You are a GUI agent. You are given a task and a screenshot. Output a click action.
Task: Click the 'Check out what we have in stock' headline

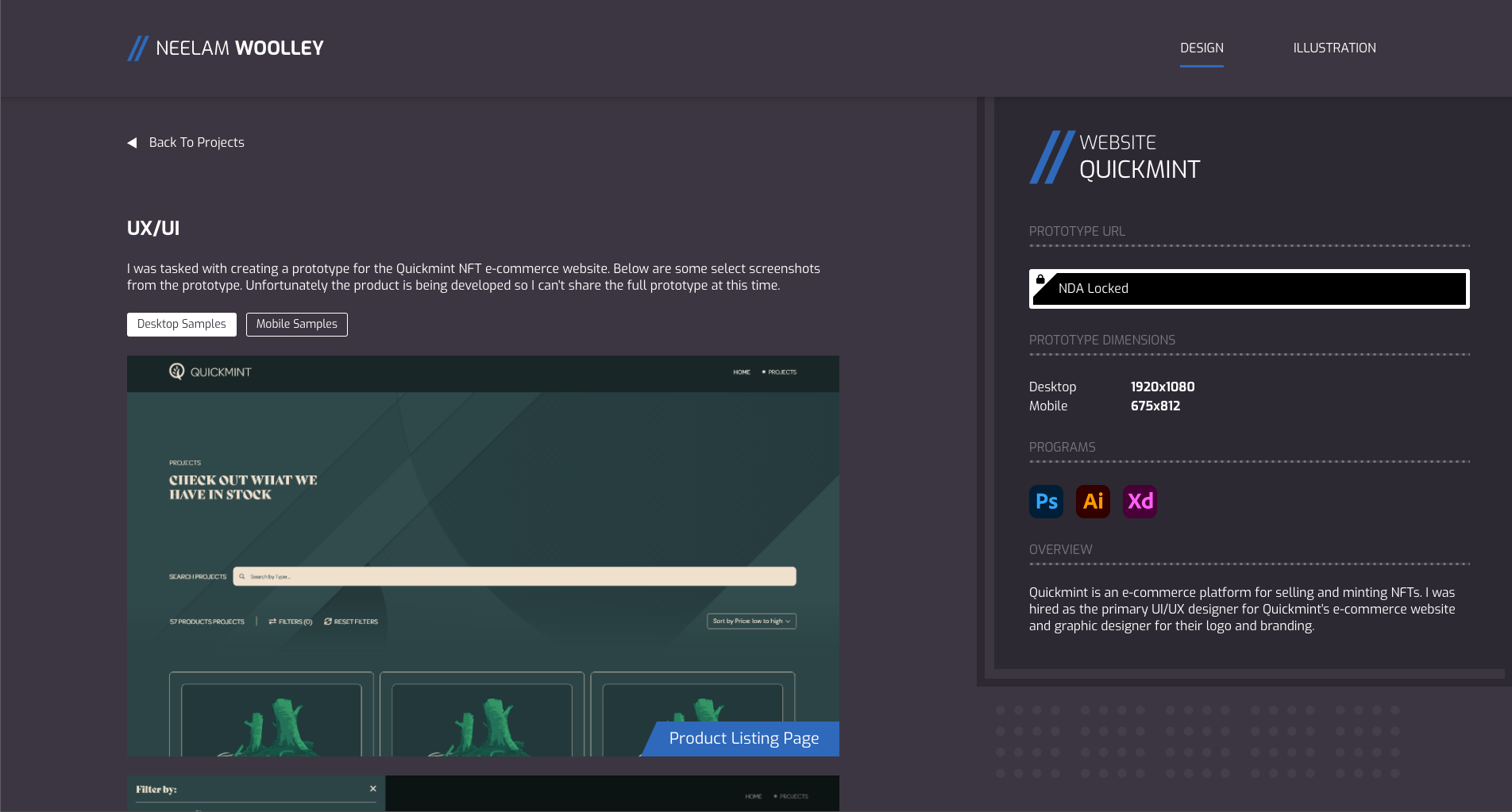pos(243,487)
